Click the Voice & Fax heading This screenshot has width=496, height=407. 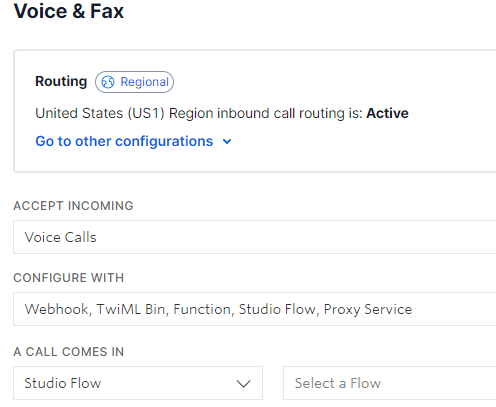(x=69, y=11)
